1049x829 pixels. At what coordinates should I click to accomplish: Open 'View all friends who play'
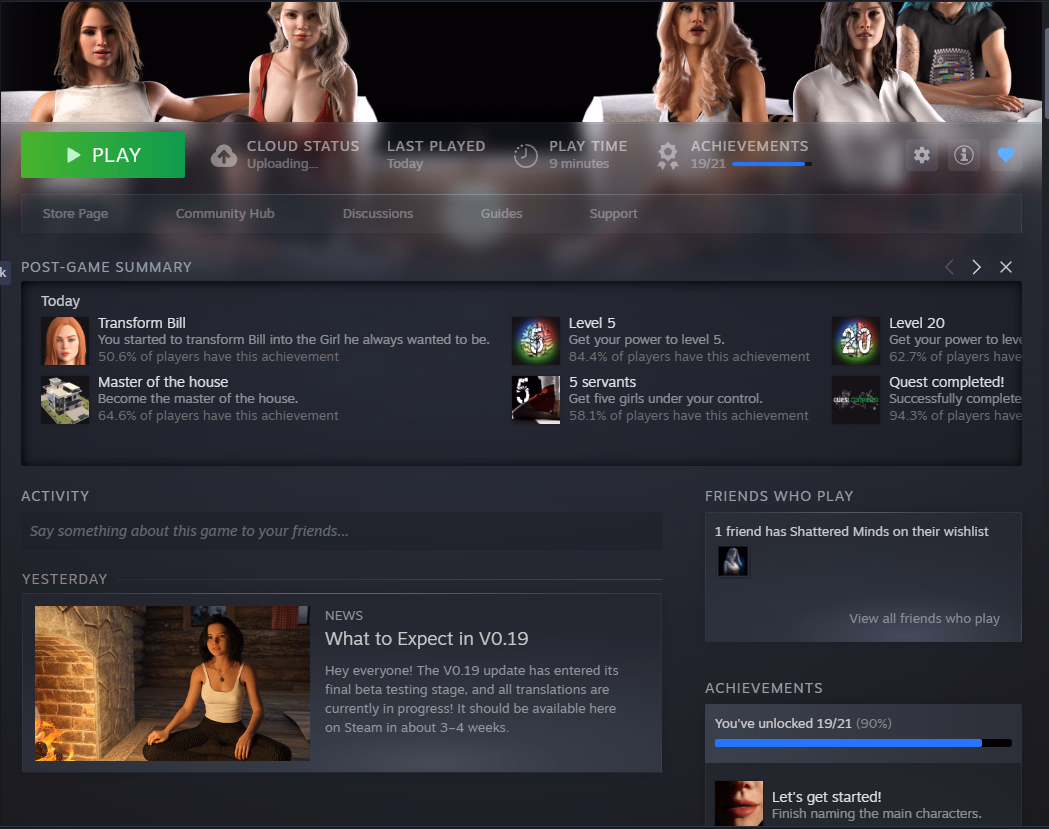(925, 618)
